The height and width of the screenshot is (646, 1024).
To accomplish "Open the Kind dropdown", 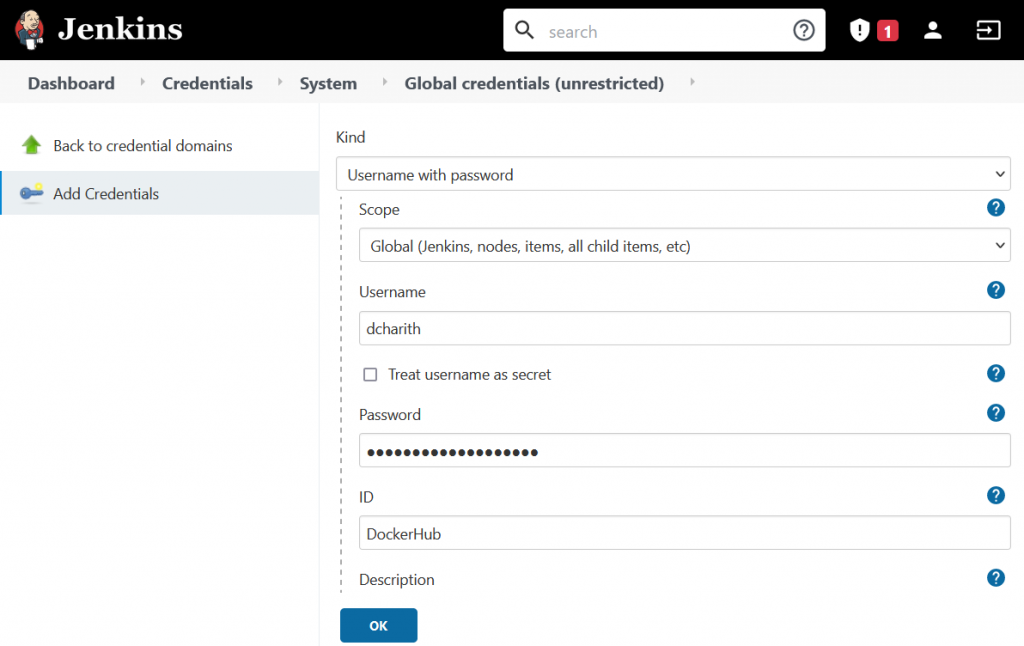I will [x=673, y=174].
